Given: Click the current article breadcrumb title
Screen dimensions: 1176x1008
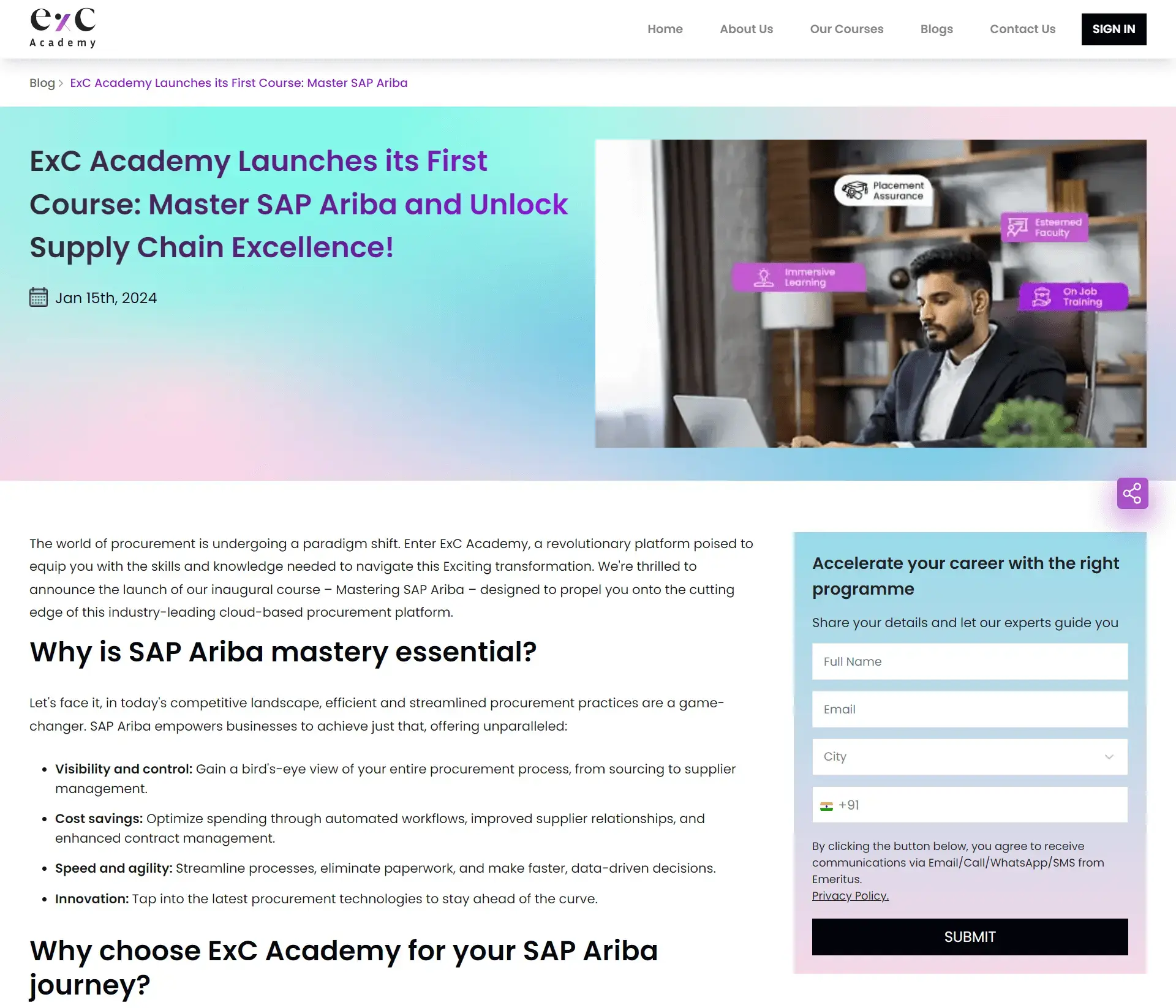Looking at the screenshot, I should pyautogui.click(x=239, y=83).
